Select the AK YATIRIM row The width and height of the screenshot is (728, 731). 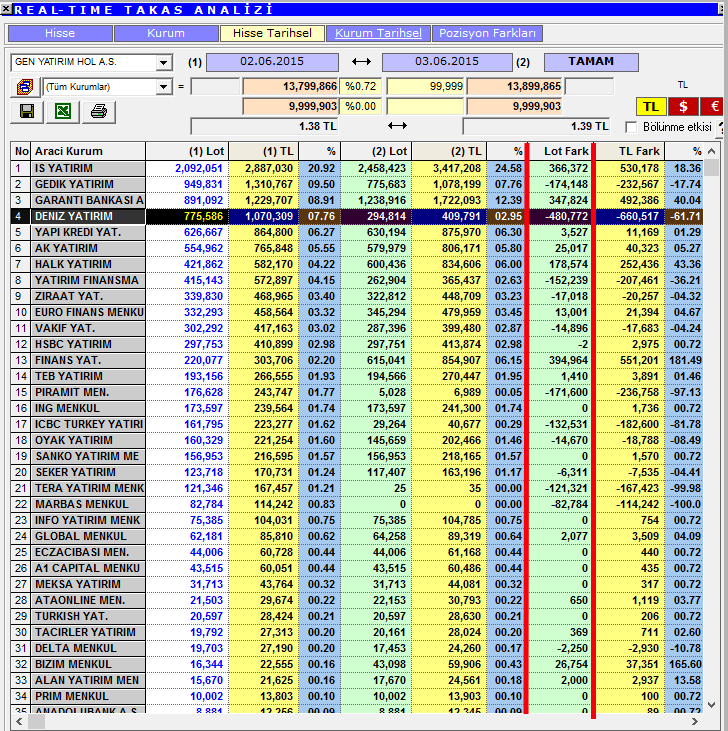click(x=357, y=248)
